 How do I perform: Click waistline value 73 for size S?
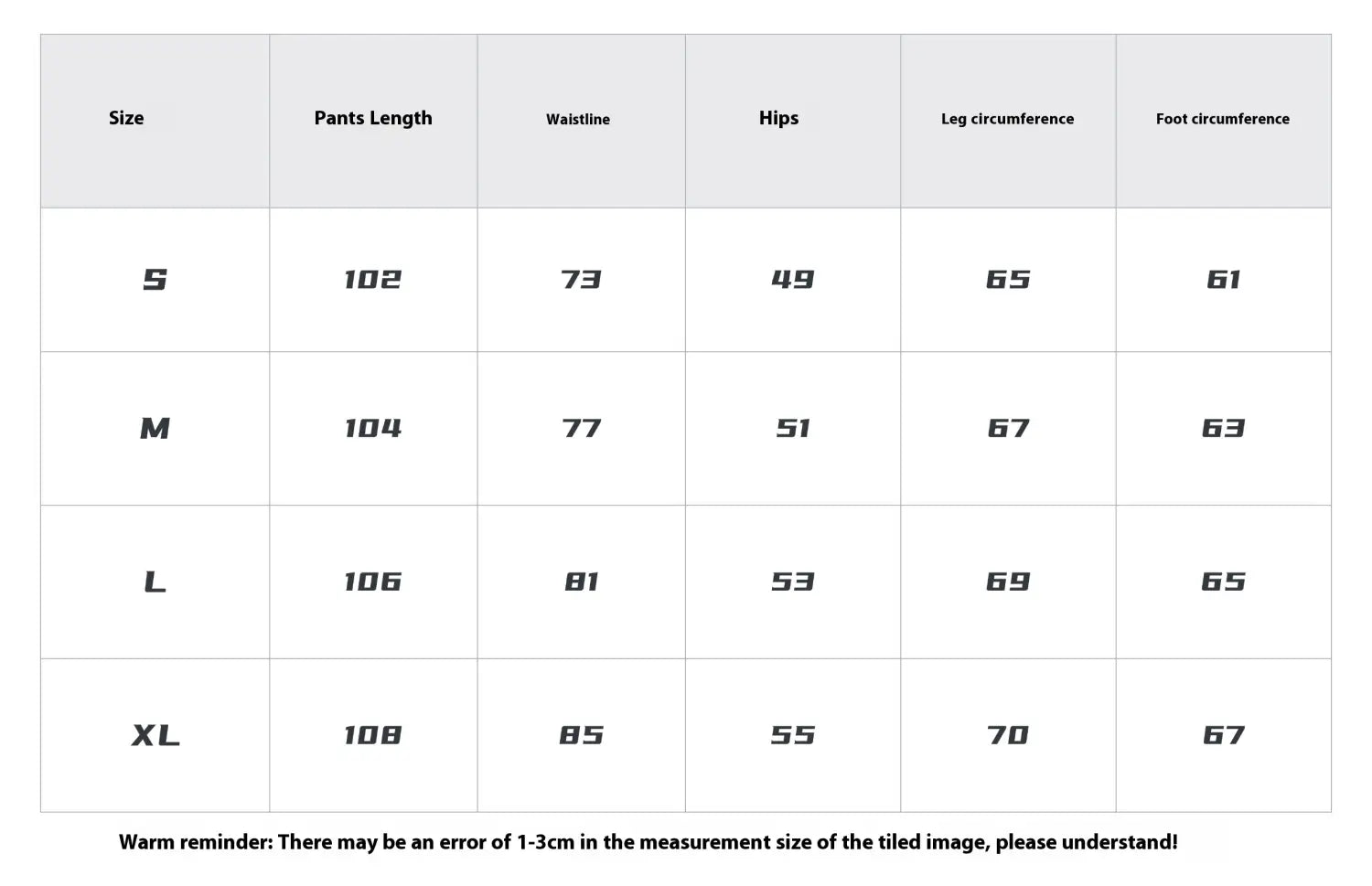coord(581,280)
